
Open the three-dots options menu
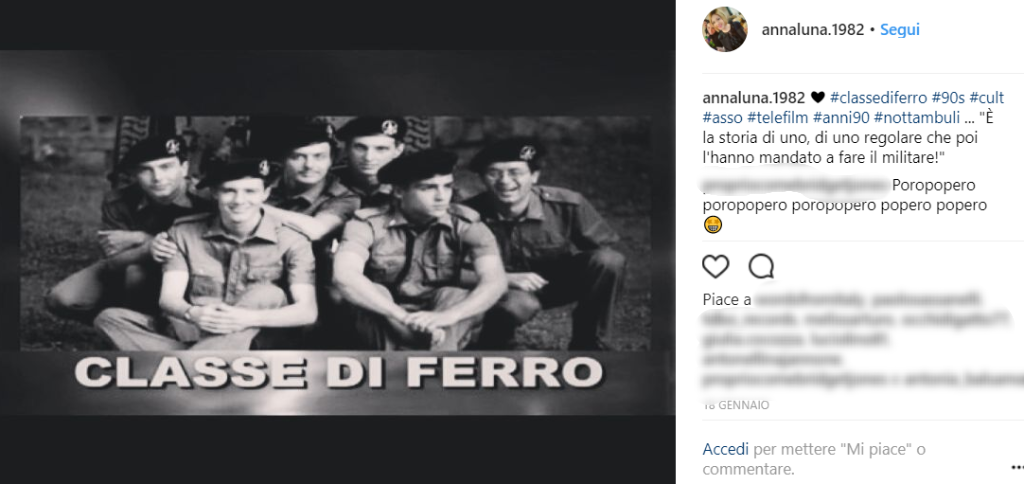pyautogui.click(x=1017, y=466)
